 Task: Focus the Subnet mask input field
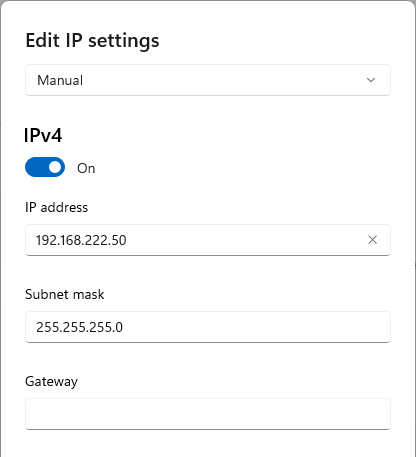[208, 327]
